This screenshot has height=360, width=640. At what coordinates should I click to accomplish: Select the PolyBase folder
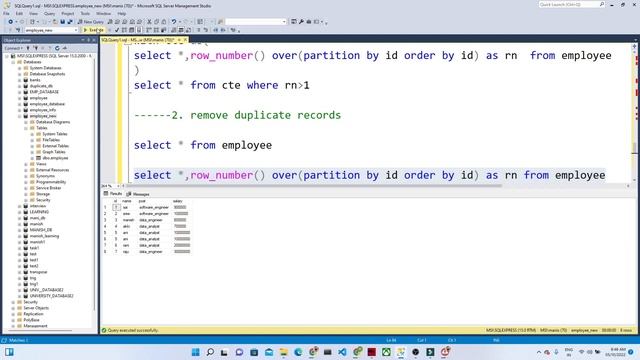click(x=31, y=320)
